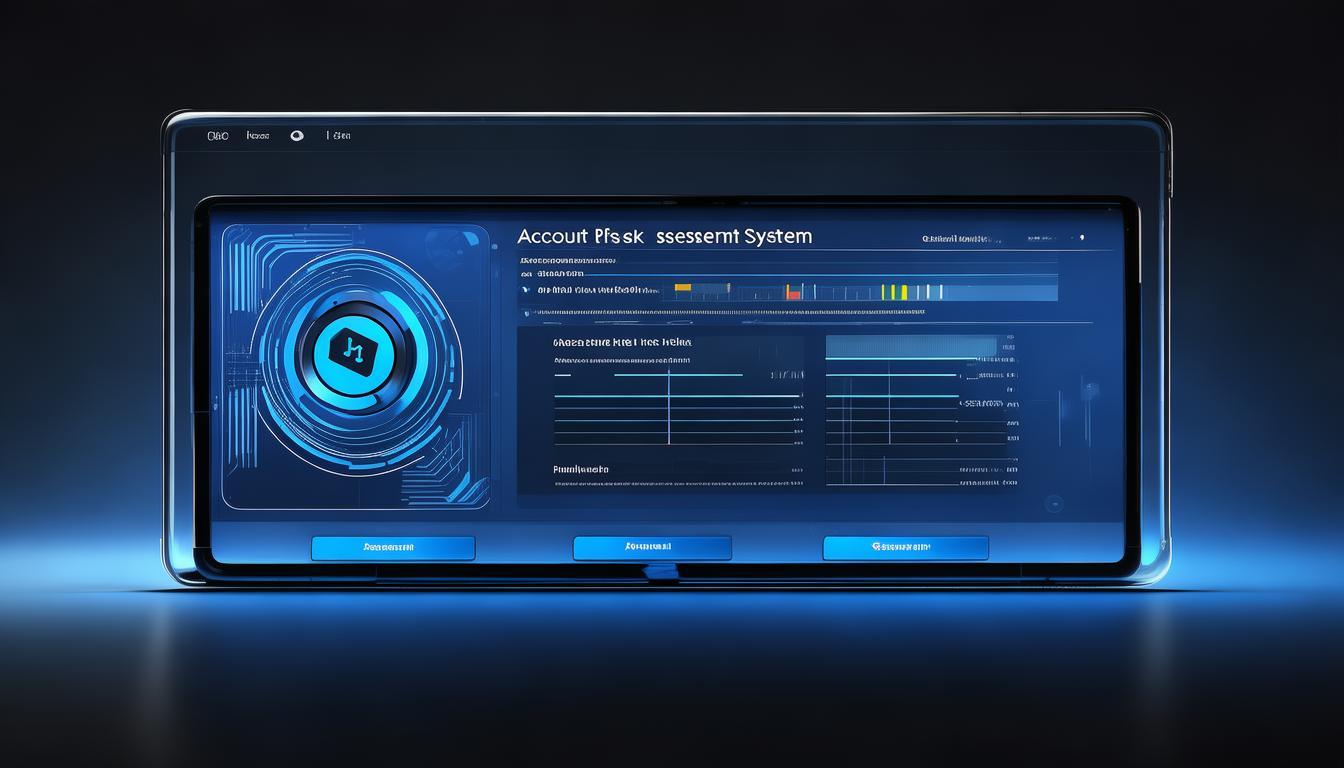Image resolution: width=1344 pixels, height=768 pixels.
Task: Click the yellow segment on the risk bar
Action: pyautogui.click(x=683, y=288)
